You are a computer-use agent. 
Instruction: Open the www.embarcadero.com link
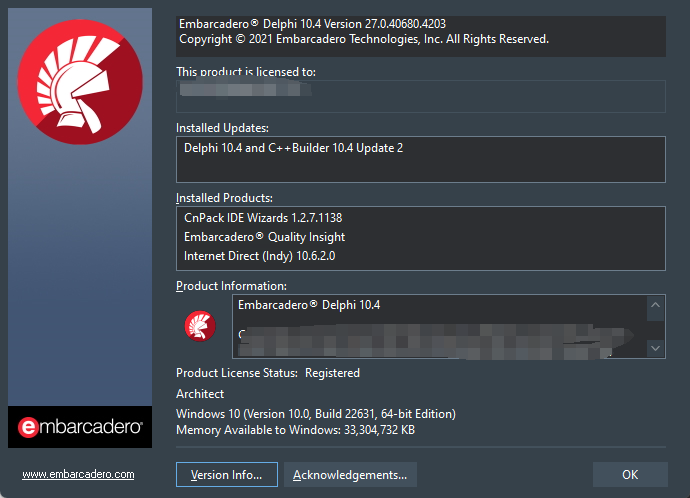coord(78,474)
